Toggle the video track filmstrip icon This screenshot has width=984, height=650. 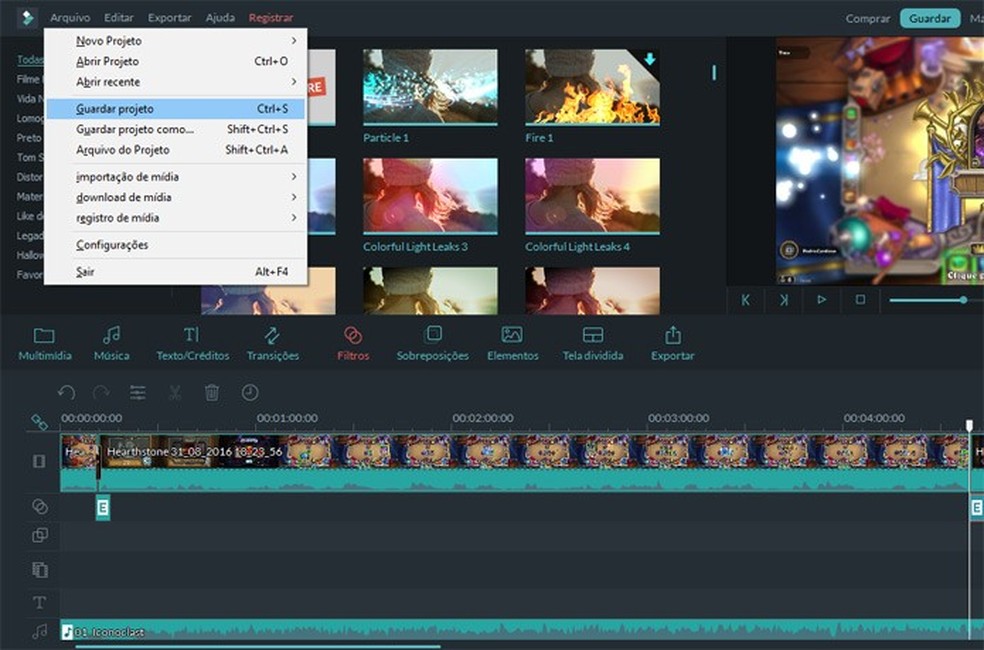[x=39, y=461]
